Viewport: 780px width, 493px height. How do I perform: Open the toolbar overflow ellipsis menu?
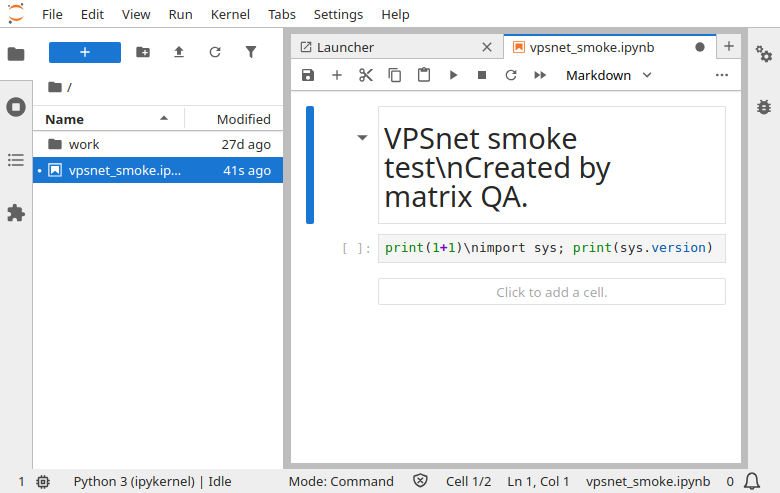722,75
